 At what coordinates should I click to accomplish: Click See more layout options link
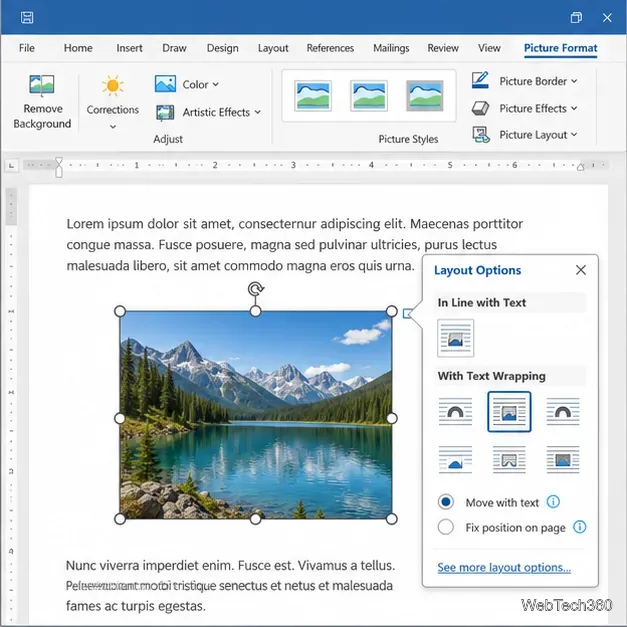point(504,567)
